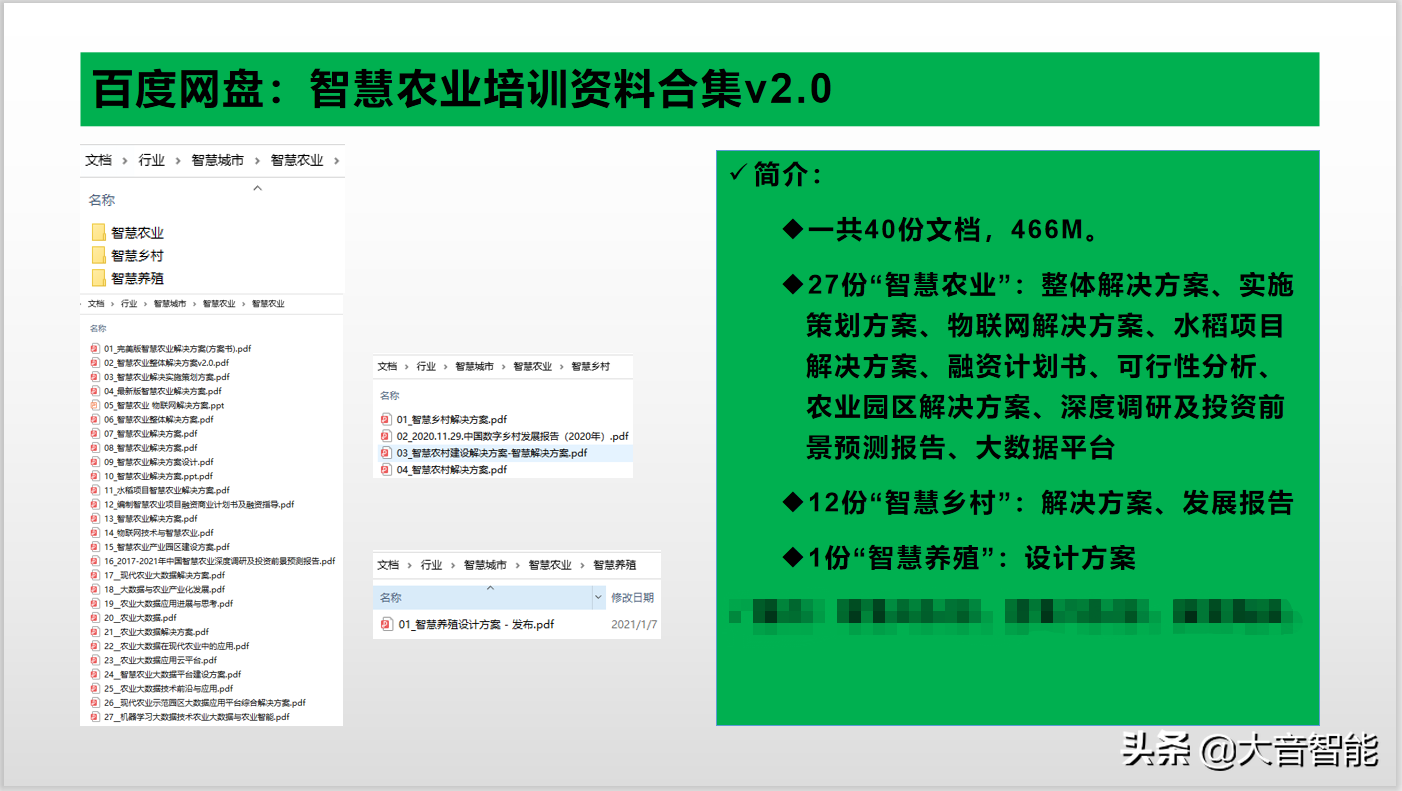The image size is (1402, 791).
Task: Open the 智慧养殖 folder in folder list
Action: pyautogui.click(x=137, y=278)
